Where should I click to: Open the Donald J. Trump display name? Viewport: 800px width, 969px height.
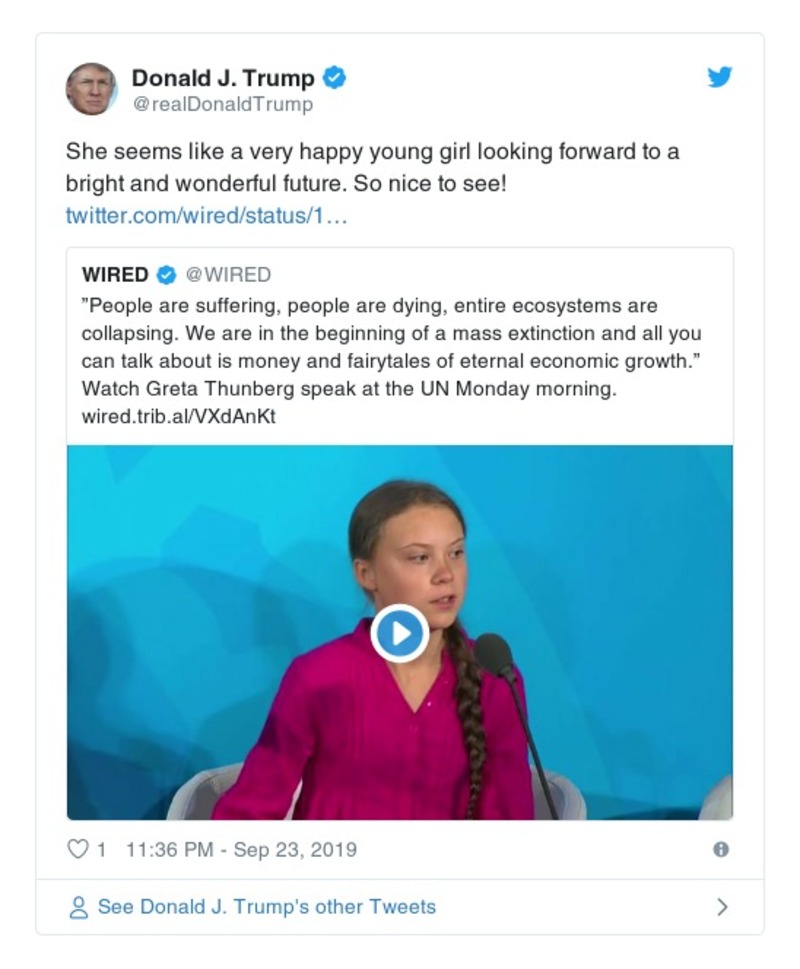(x=223, y=78)
